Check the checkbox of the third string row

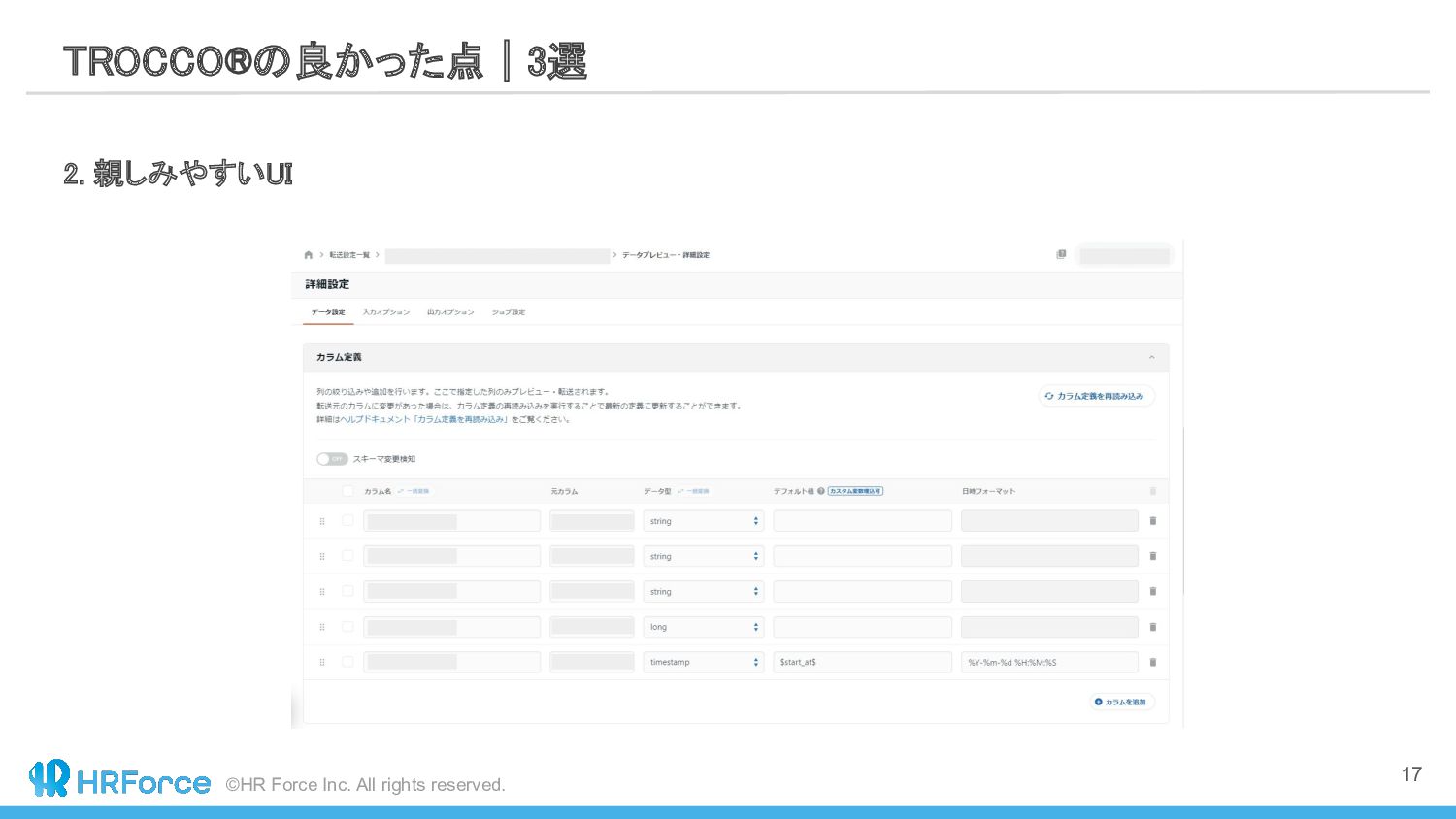(x=347, y=591)
